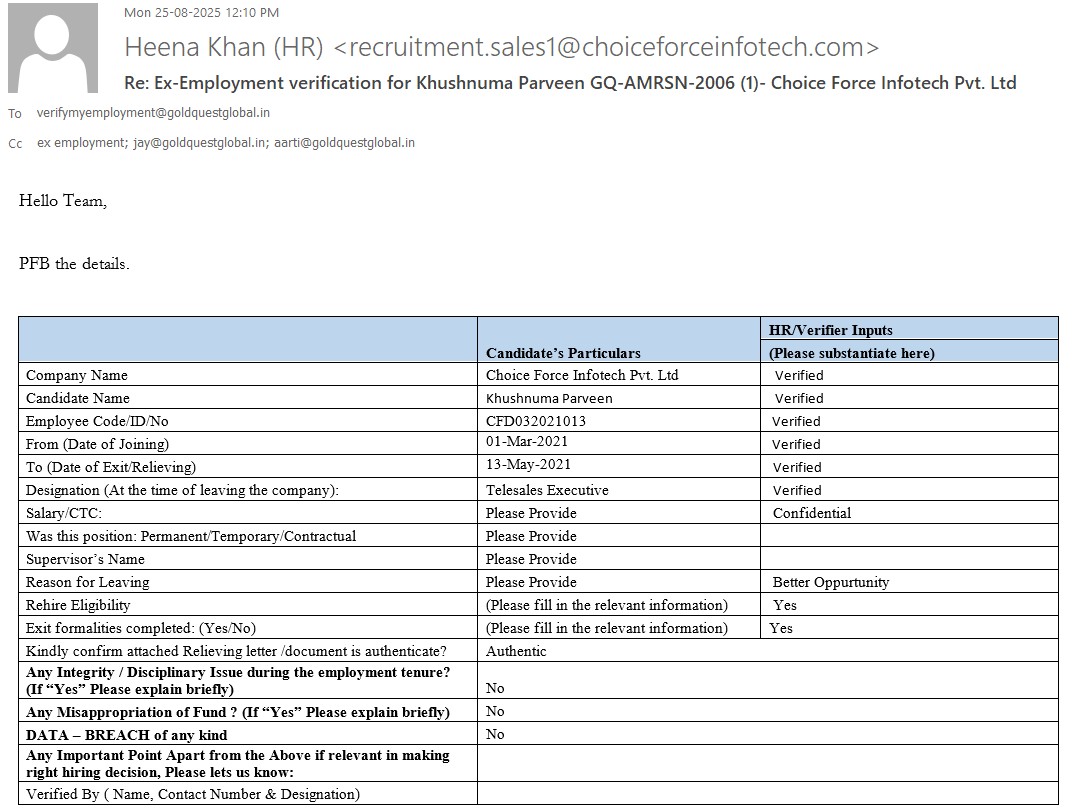Click the empty HR input cell for Supervisor's Name
This screenshot has height=811, width=1077.
pyautogui.click(x=909, y=559)
